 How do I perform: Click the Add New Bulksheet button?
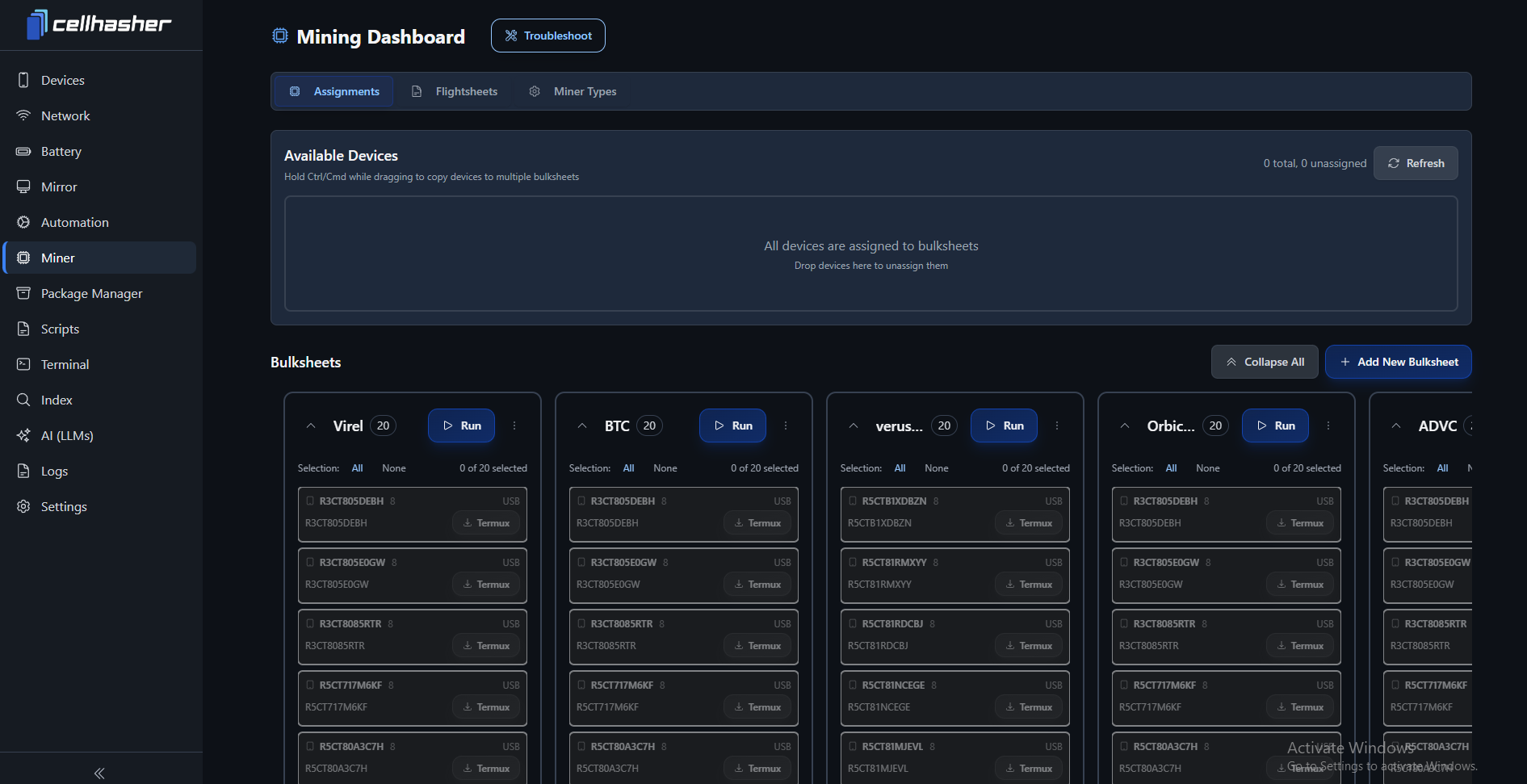(x=1398, y=363)
